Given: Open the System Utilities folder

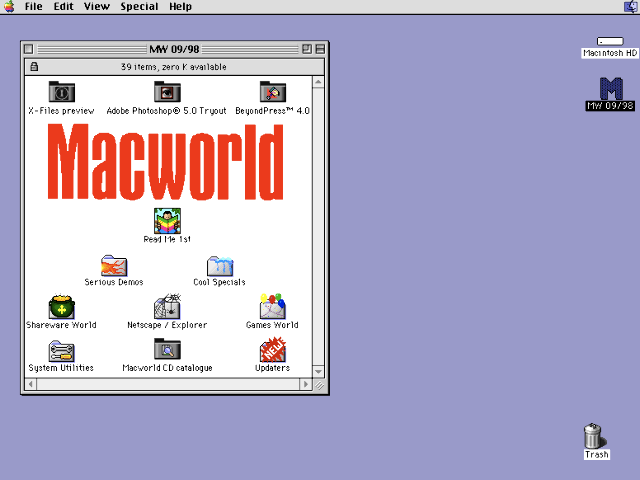Looking at the screenshot, I should point(62,351).
